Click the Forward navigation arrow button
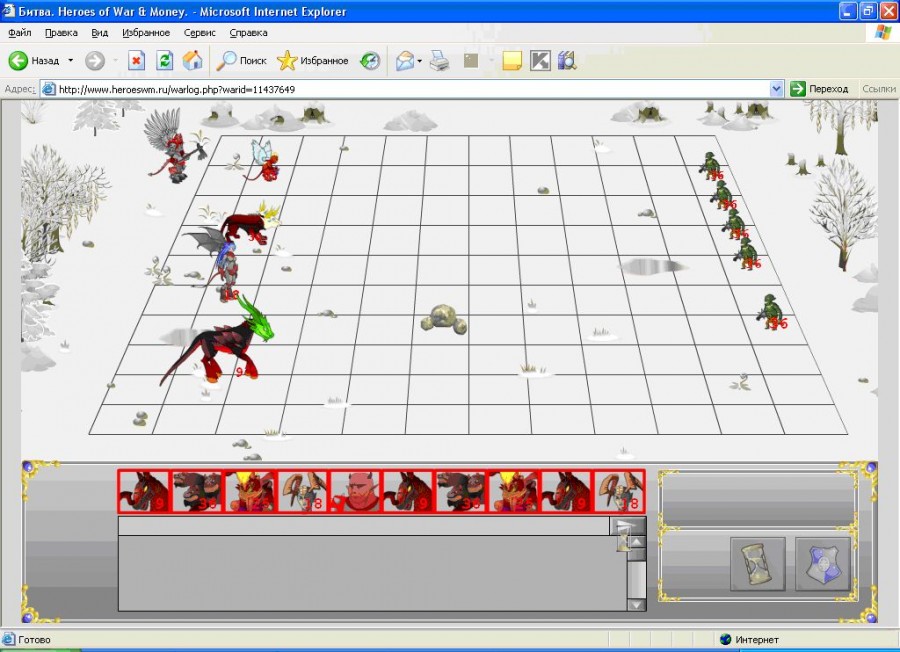 coord(95,60)
